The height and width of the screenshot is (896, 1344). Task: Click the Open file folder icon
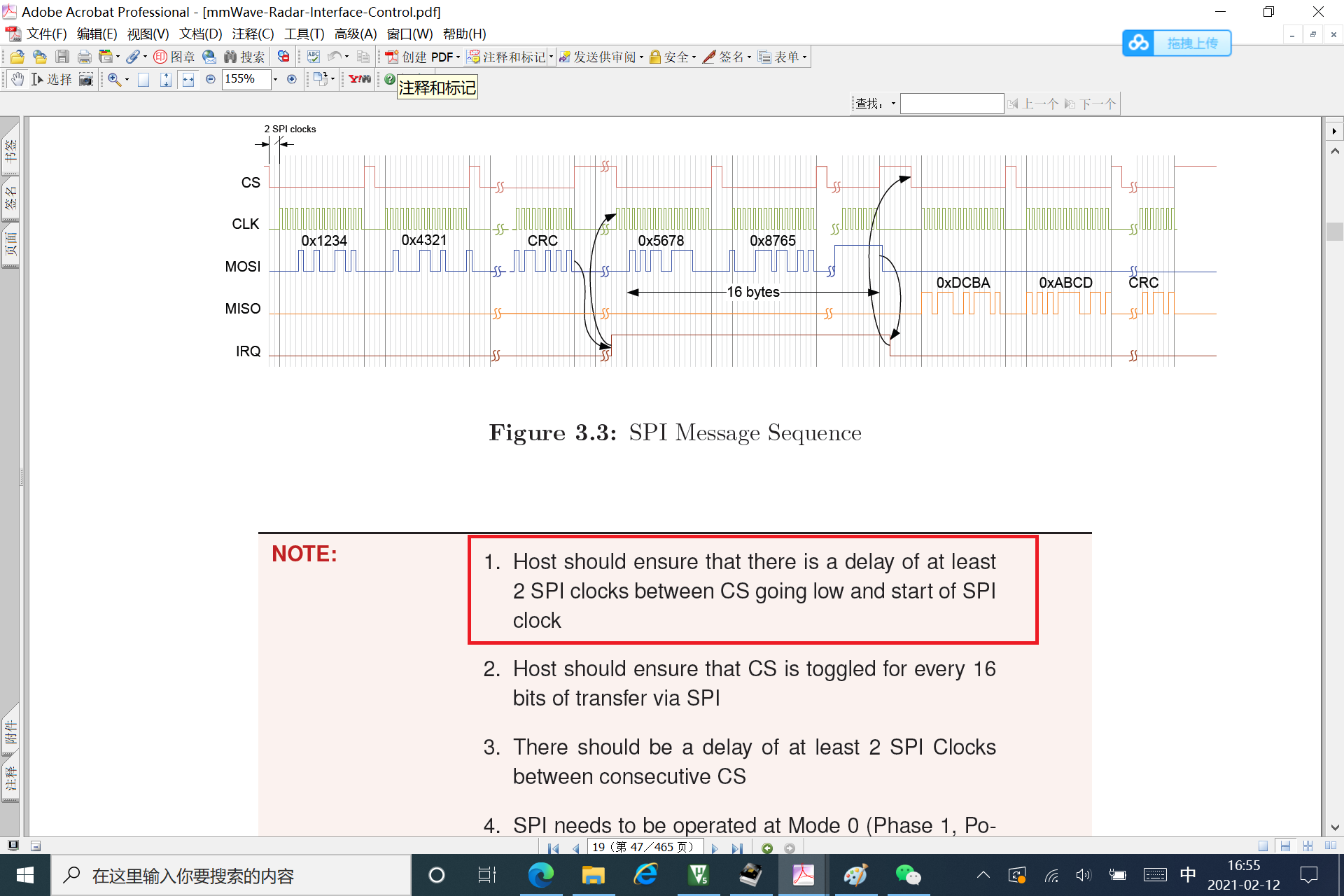[x=17, y=57]
